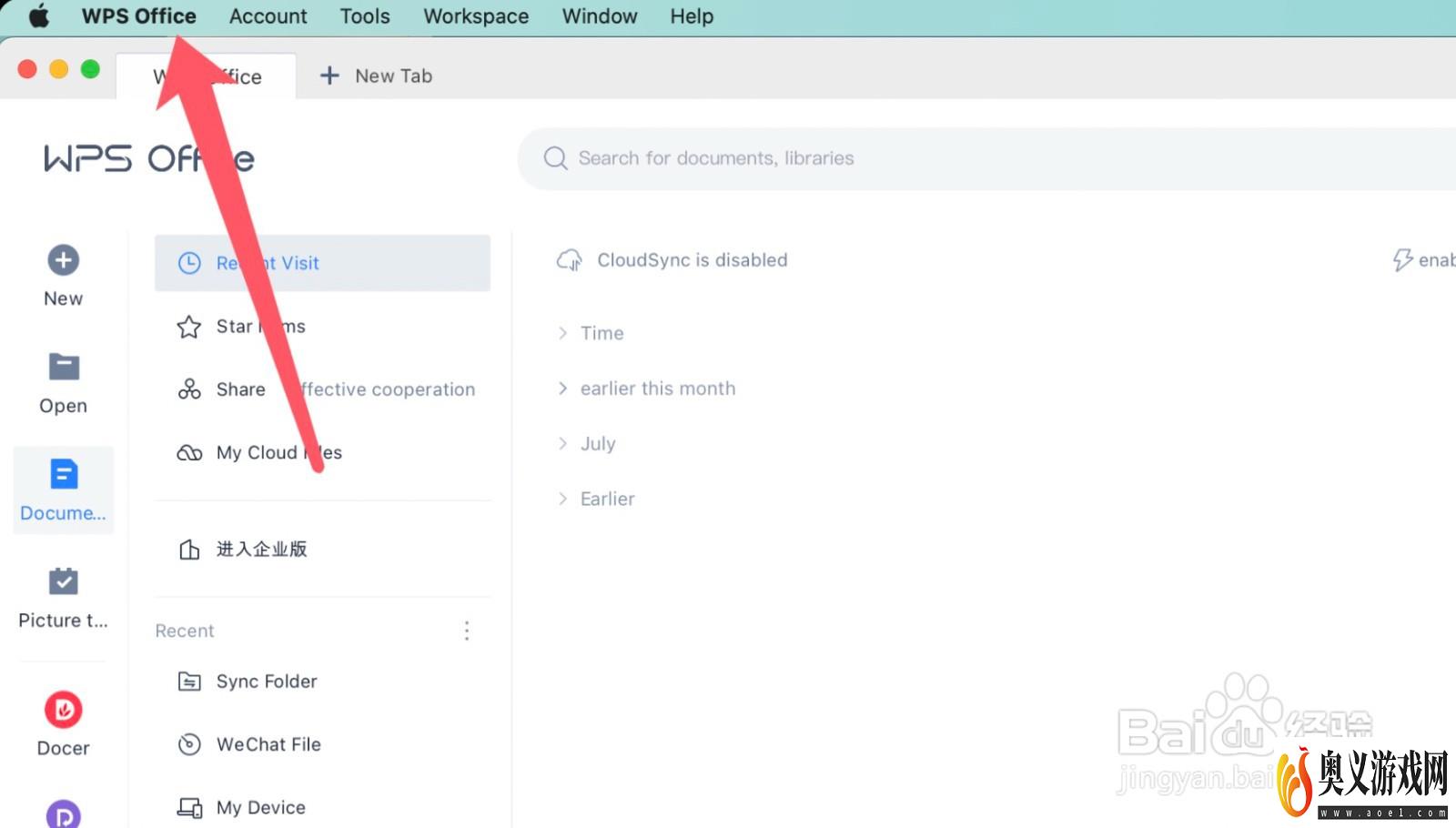The width and height of the screenshot is (1456, 828).
Task: Click the Share icon
Action: [x=189, y=389]
